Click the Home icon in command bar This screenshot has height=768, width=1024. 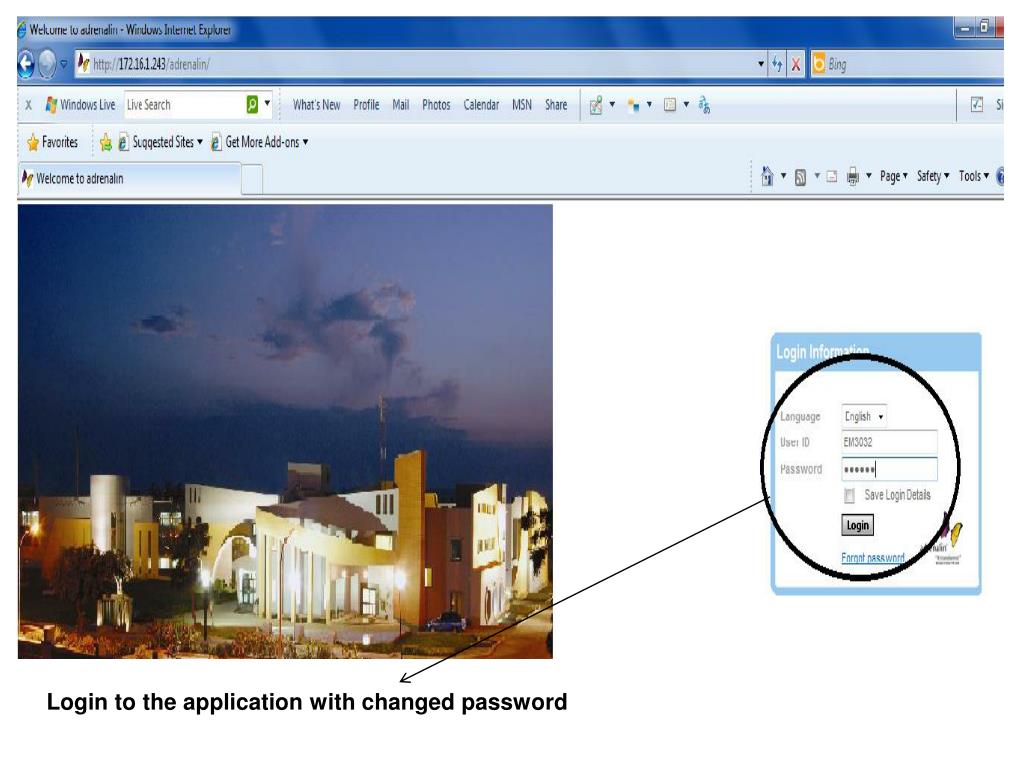(766, 177)
